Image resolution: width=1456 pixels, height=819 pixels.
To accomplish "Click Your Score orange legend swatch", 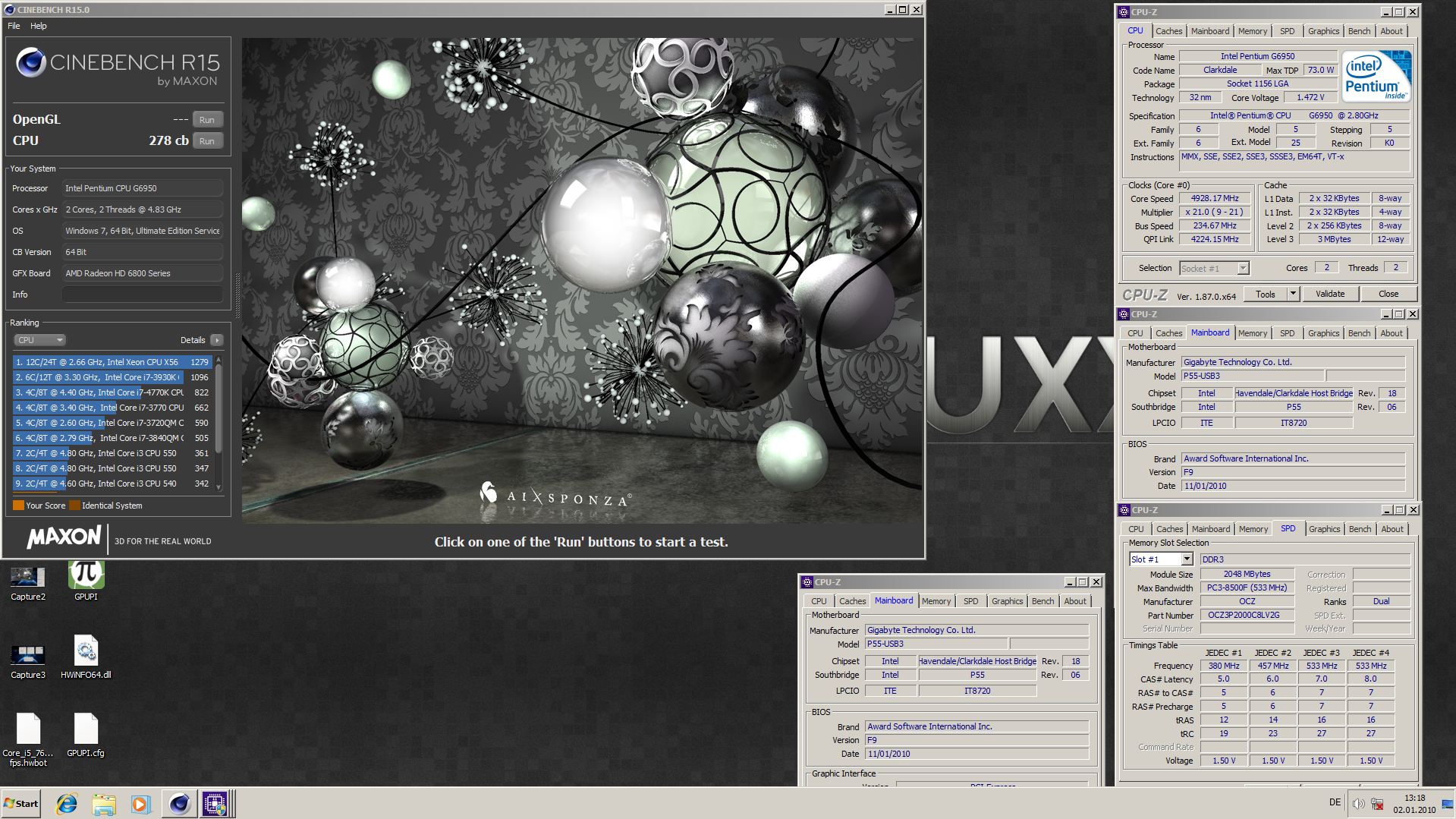I will click(18, 506).
